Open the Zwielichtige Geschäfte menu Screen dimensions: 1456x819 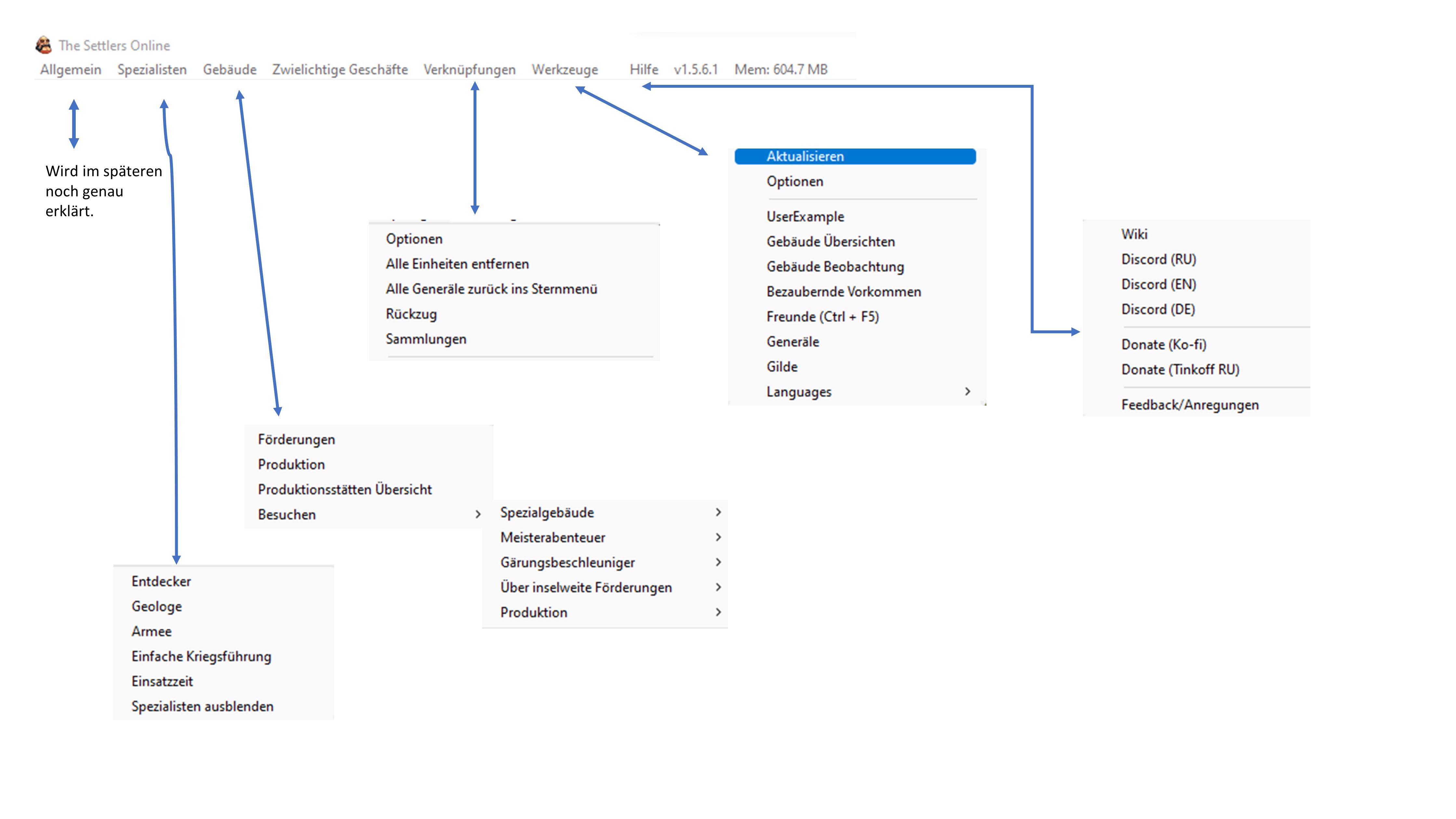[x=340, y=70]
